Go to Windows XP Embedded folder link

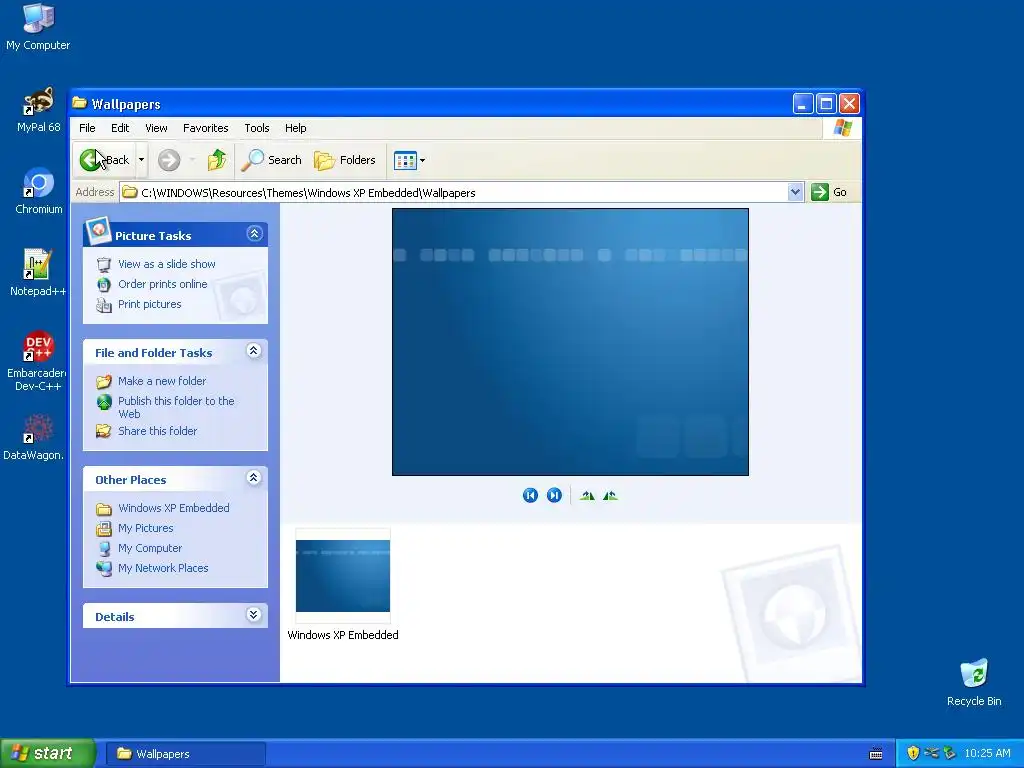(174, 508)
